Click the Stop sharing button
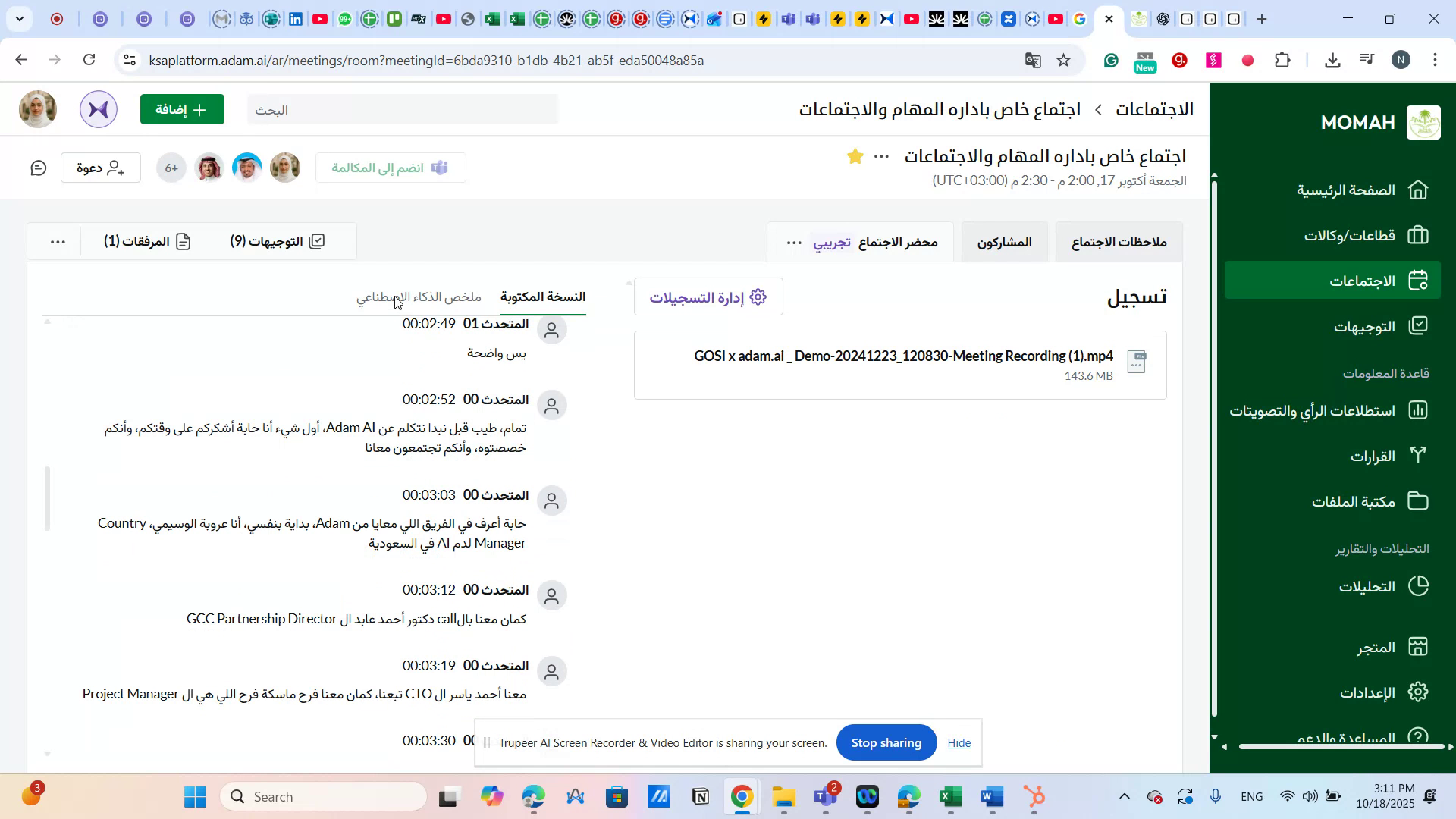Screen dimensions: 1456x819 click(x=886, y=742)
